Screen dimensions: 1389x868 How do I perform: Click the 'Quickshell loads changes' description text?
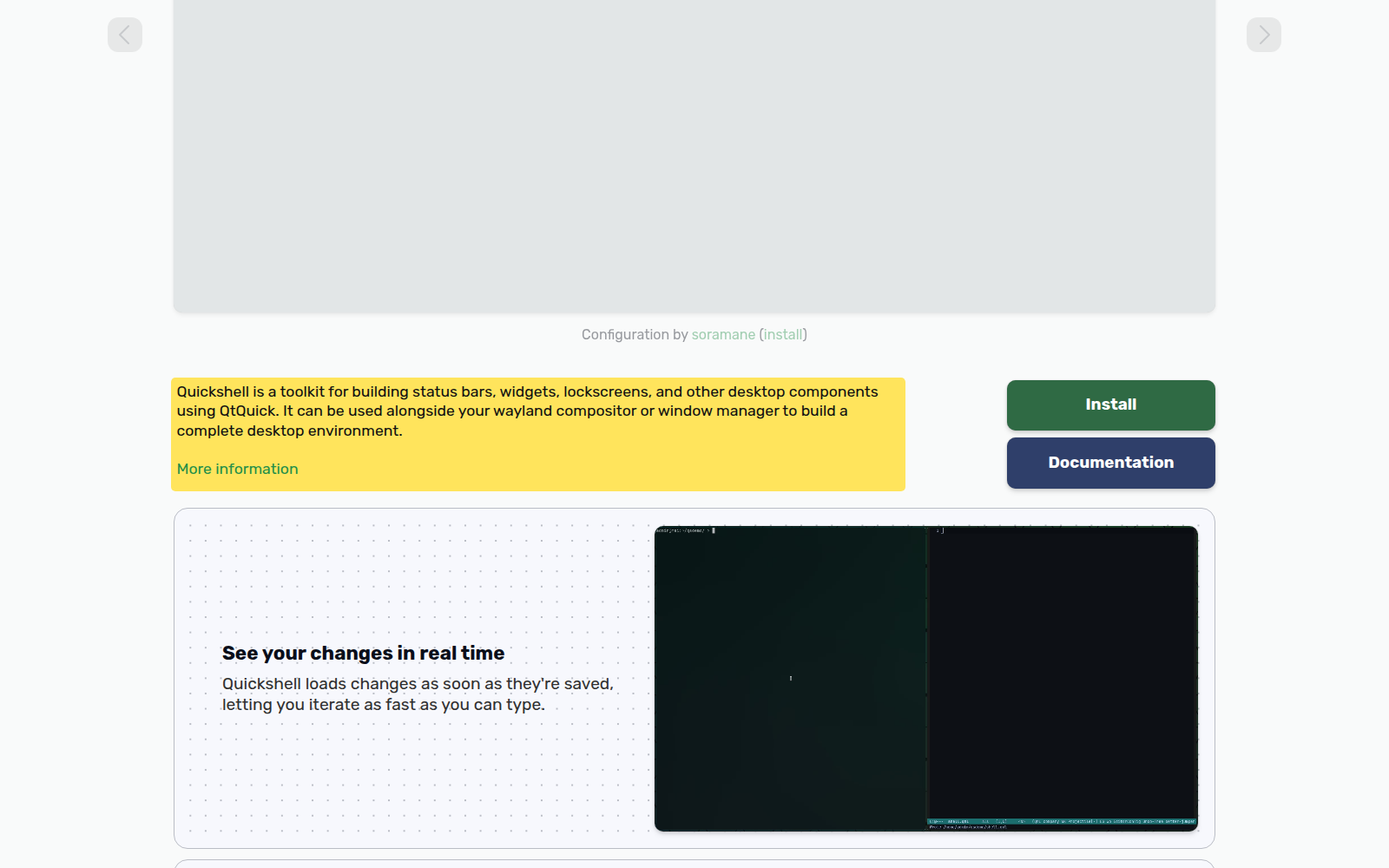click(418, 694)
